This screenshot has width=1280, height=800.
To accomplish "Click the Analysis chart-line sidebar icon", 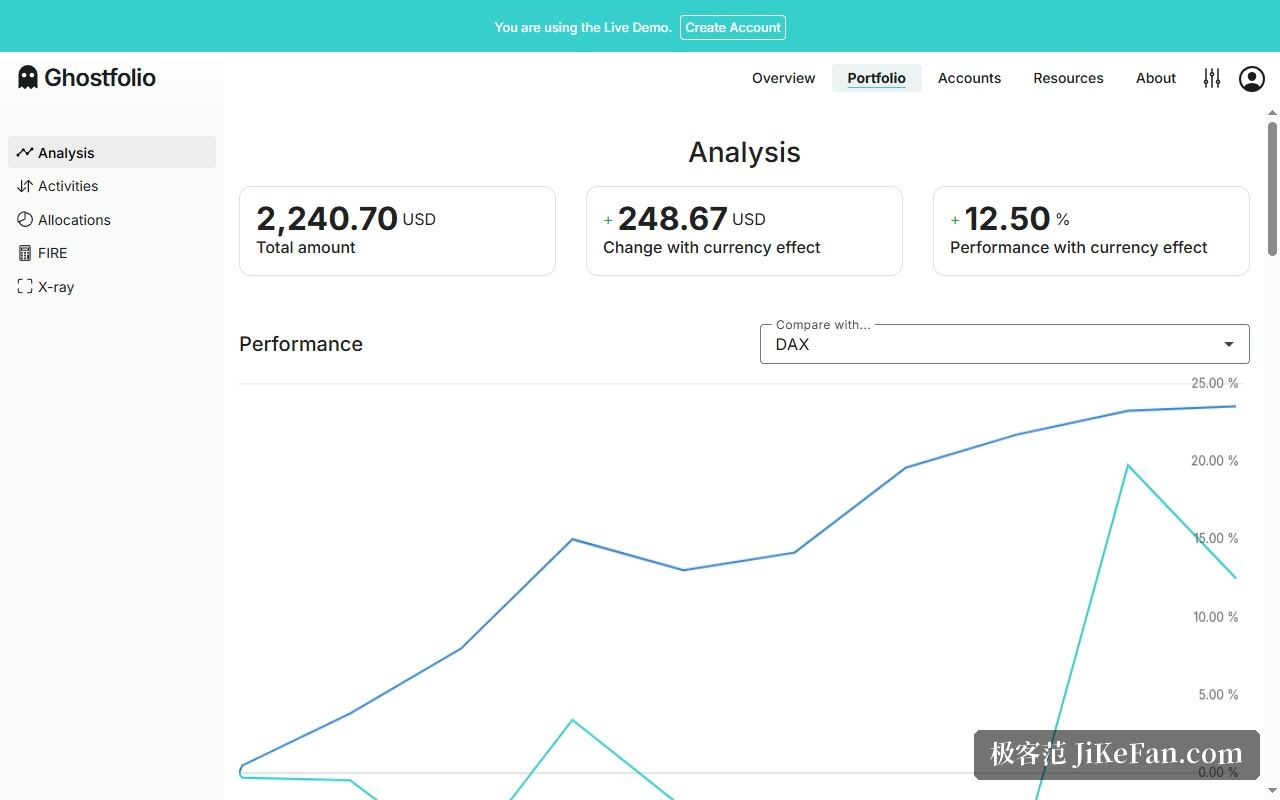I will click(x=25, y=152).
